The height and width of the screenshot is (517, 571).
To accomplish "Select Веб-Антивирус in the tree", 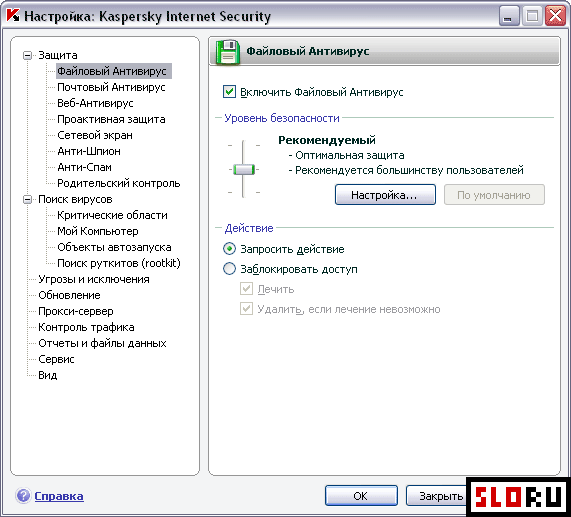I will click(95, 103).
